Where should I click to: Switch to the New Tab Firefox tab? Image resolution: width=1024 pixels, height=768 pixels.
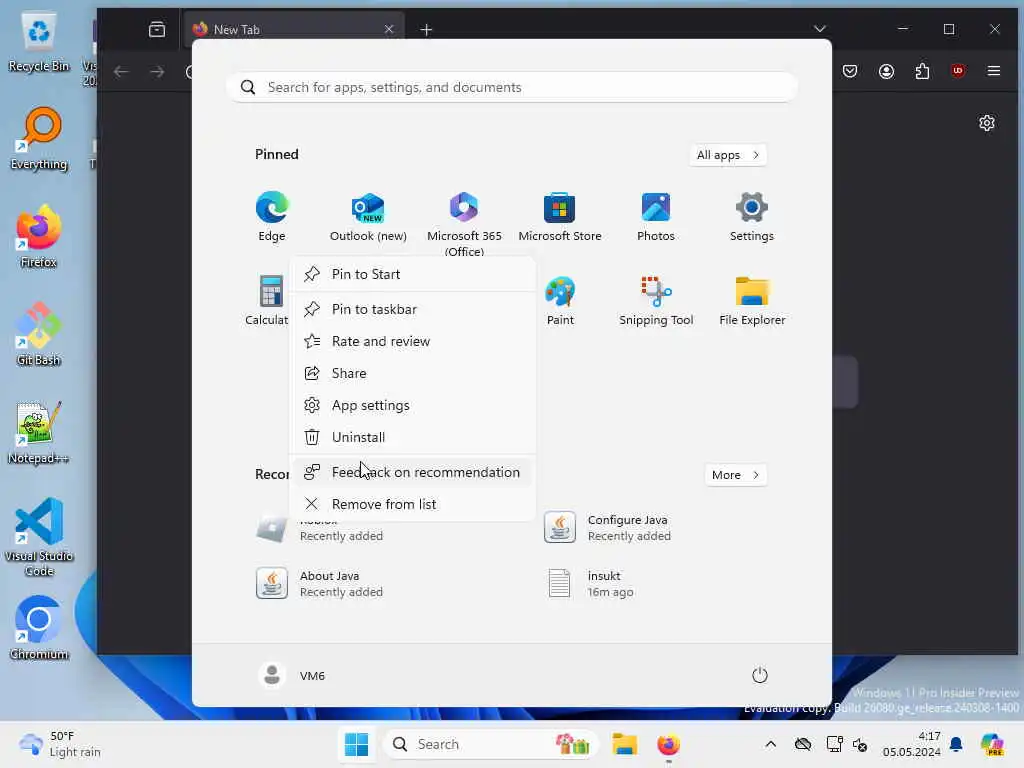tap(294, 29)
